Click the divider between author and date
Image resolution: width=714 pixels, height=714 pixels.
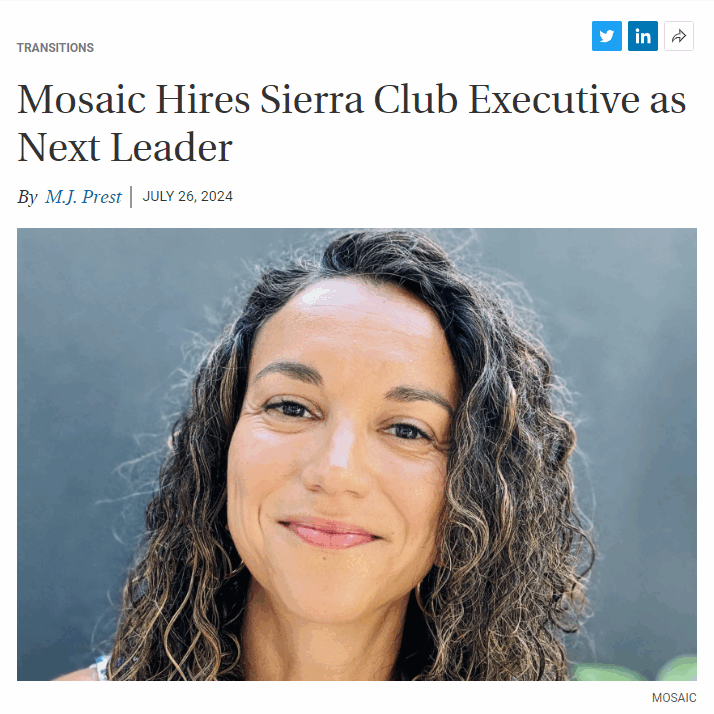131,197
